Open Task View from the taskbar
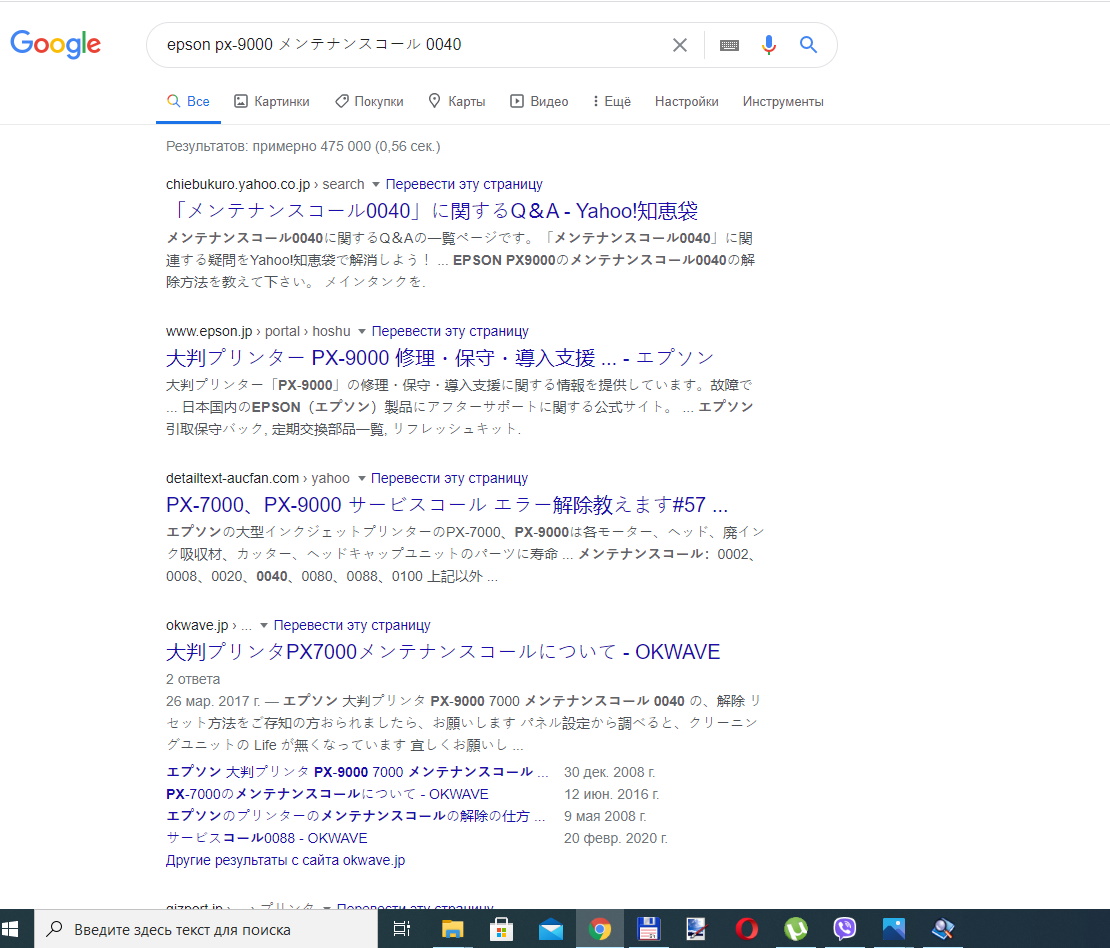The height and width of the screenshot is (948, 1110). (401, 929)
